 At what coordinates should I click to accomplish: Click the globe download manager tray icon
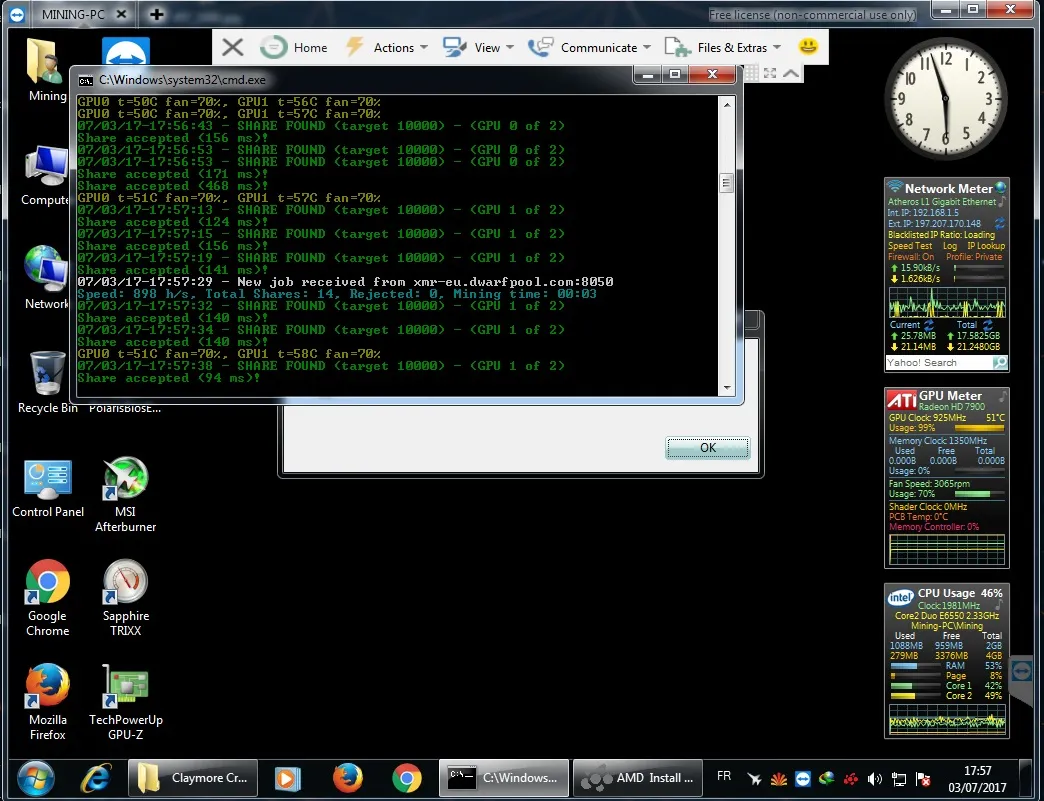pyautogui.click(x=826, y=778)
